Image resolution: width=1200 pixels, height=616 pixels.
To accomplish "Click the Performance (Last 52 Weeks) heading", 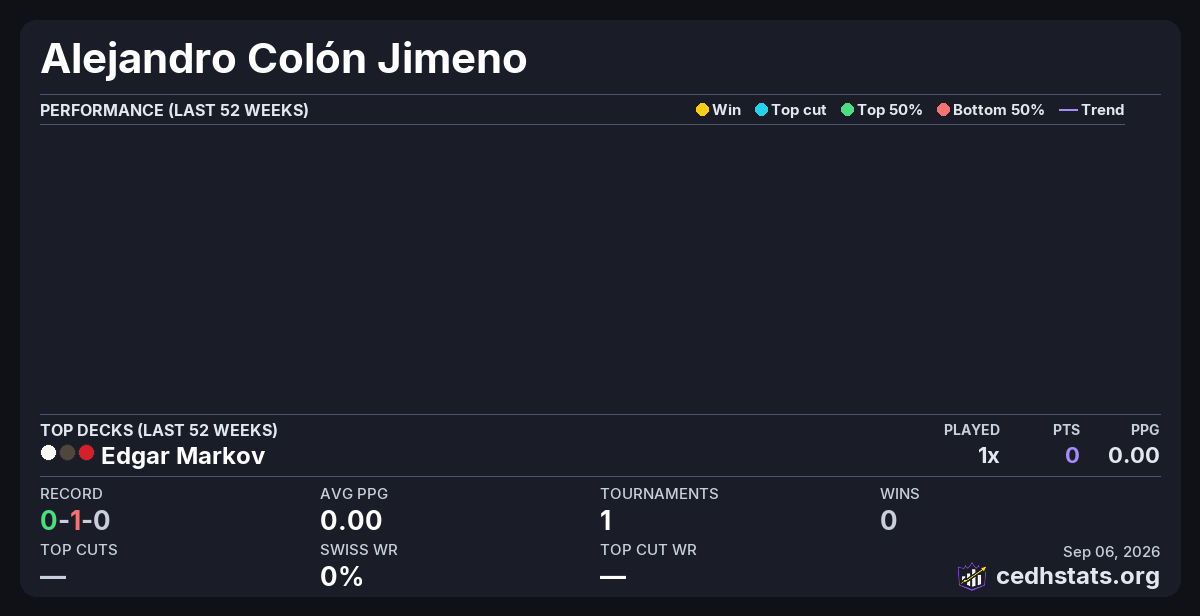I will 174,110.
